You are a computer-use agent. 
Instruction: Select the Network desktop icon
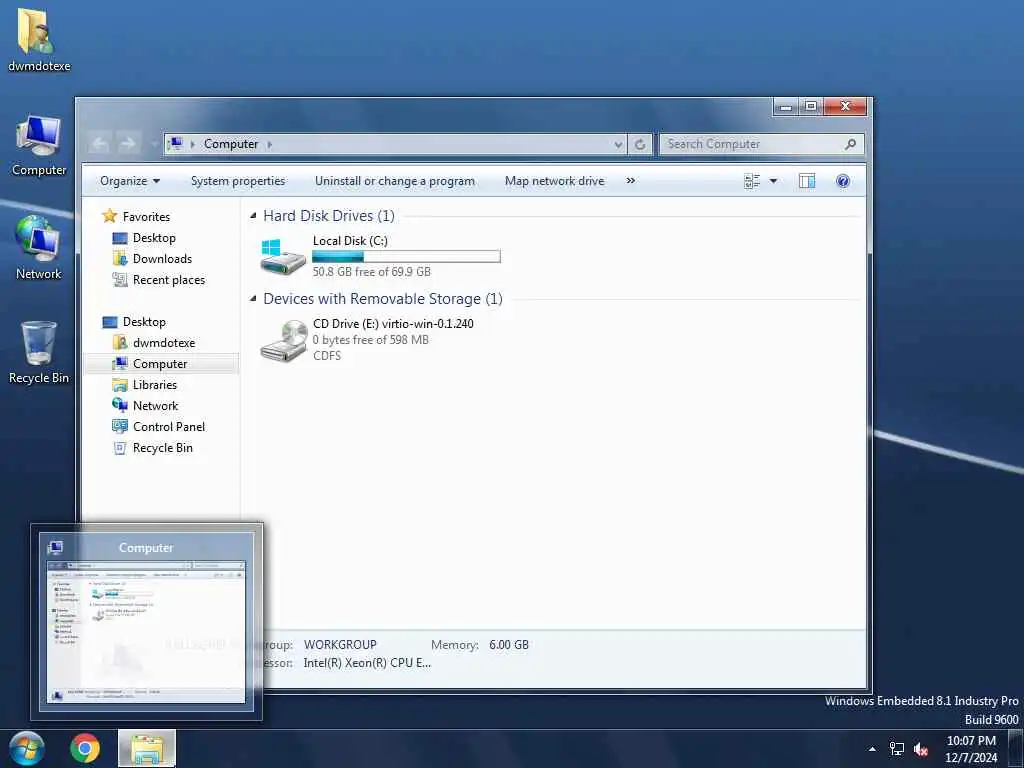coord(39,248)
